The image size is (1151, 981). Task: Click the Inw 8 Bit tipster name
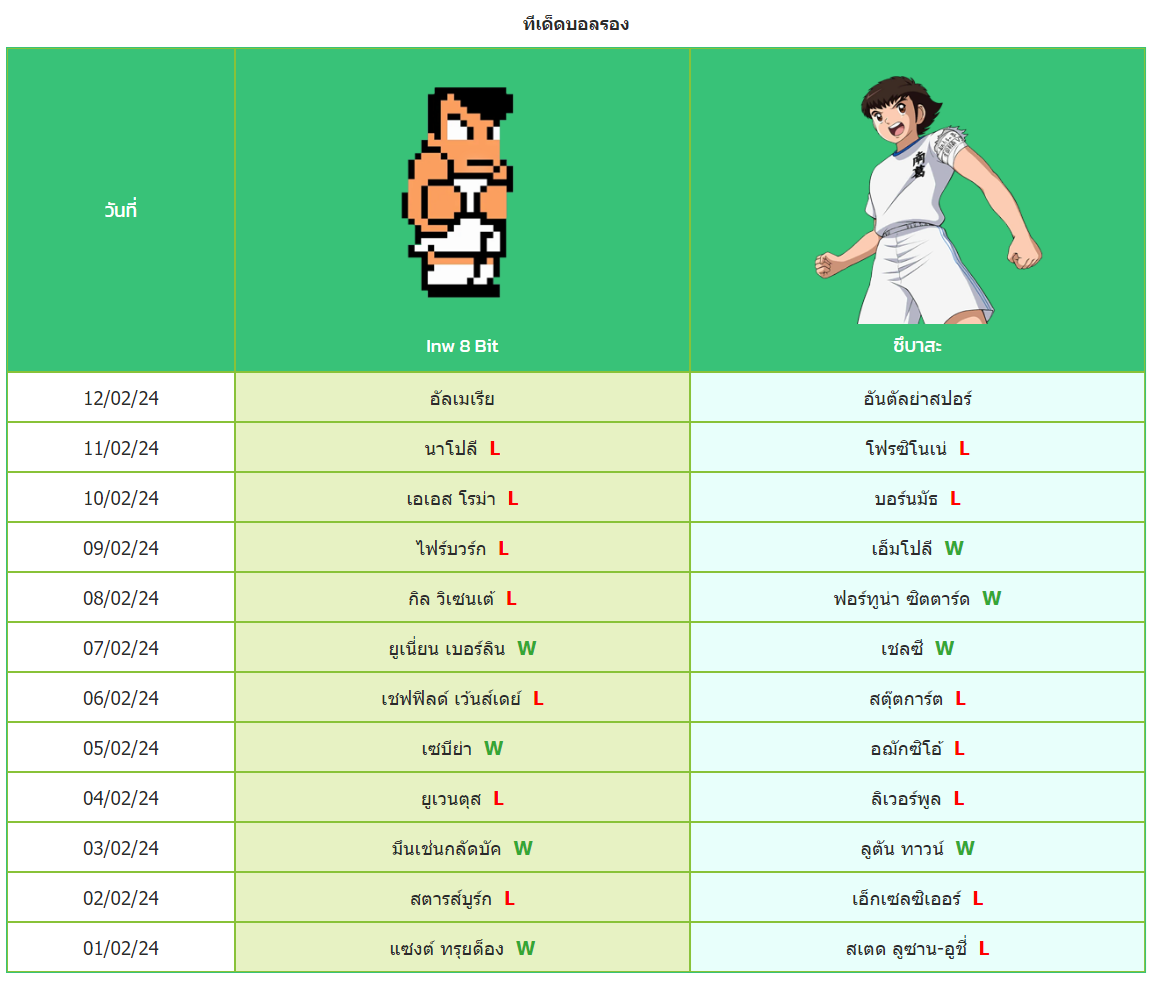pyautogui.click(x=462, y=346)
